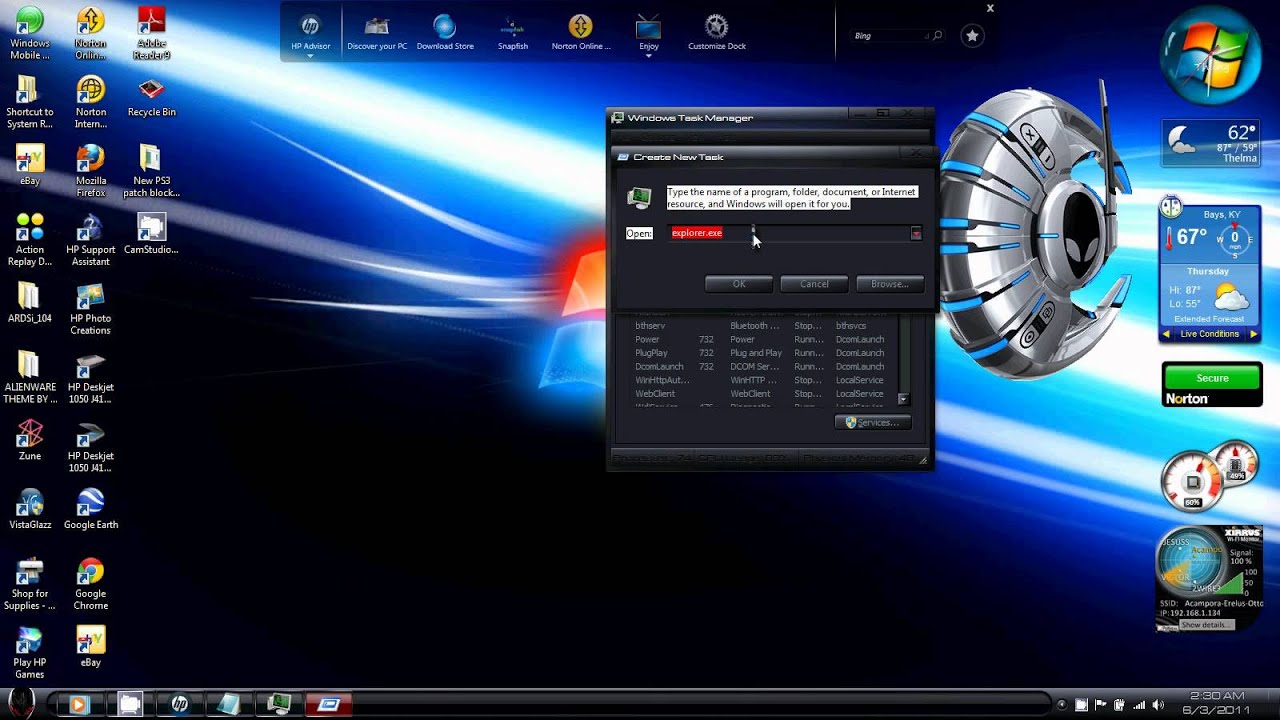Open the Extended Forecast link
This screenshot has height=720, width=1280.
[x=1208, y=319]
